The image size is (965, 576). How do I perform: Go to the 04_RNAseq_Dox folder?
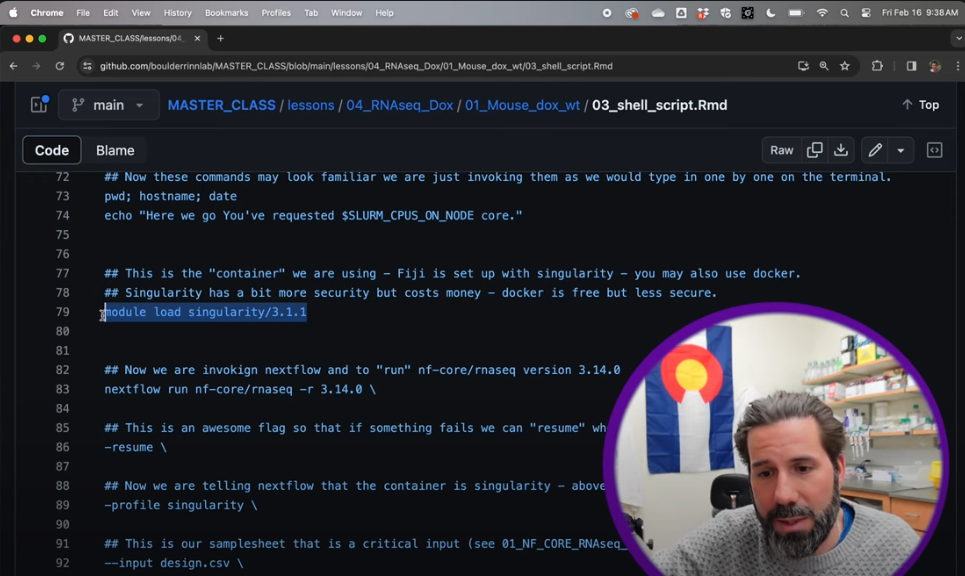(399, 105)
